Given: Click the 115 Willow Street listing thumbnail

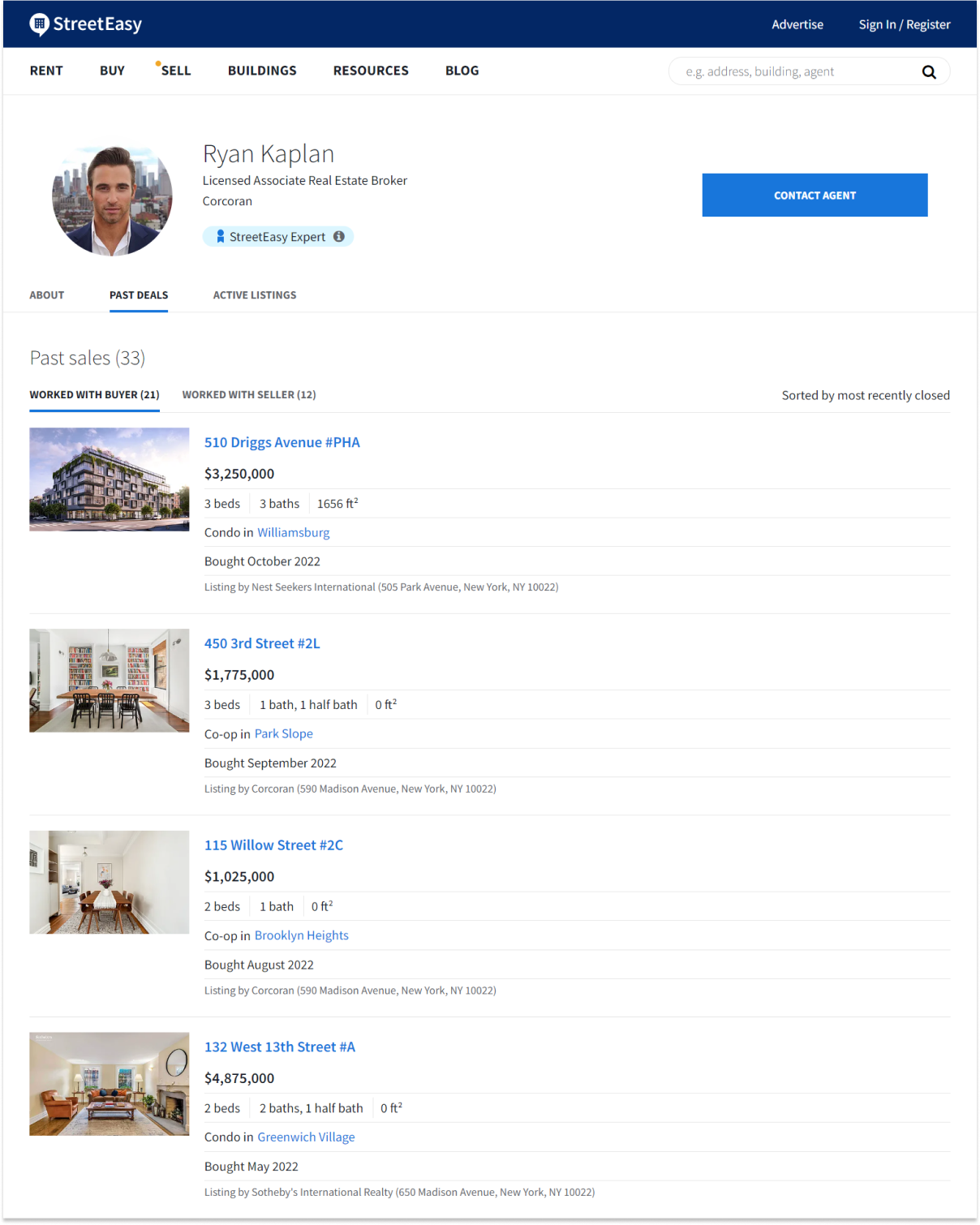Looking at the screenshot, I should 110,882.
